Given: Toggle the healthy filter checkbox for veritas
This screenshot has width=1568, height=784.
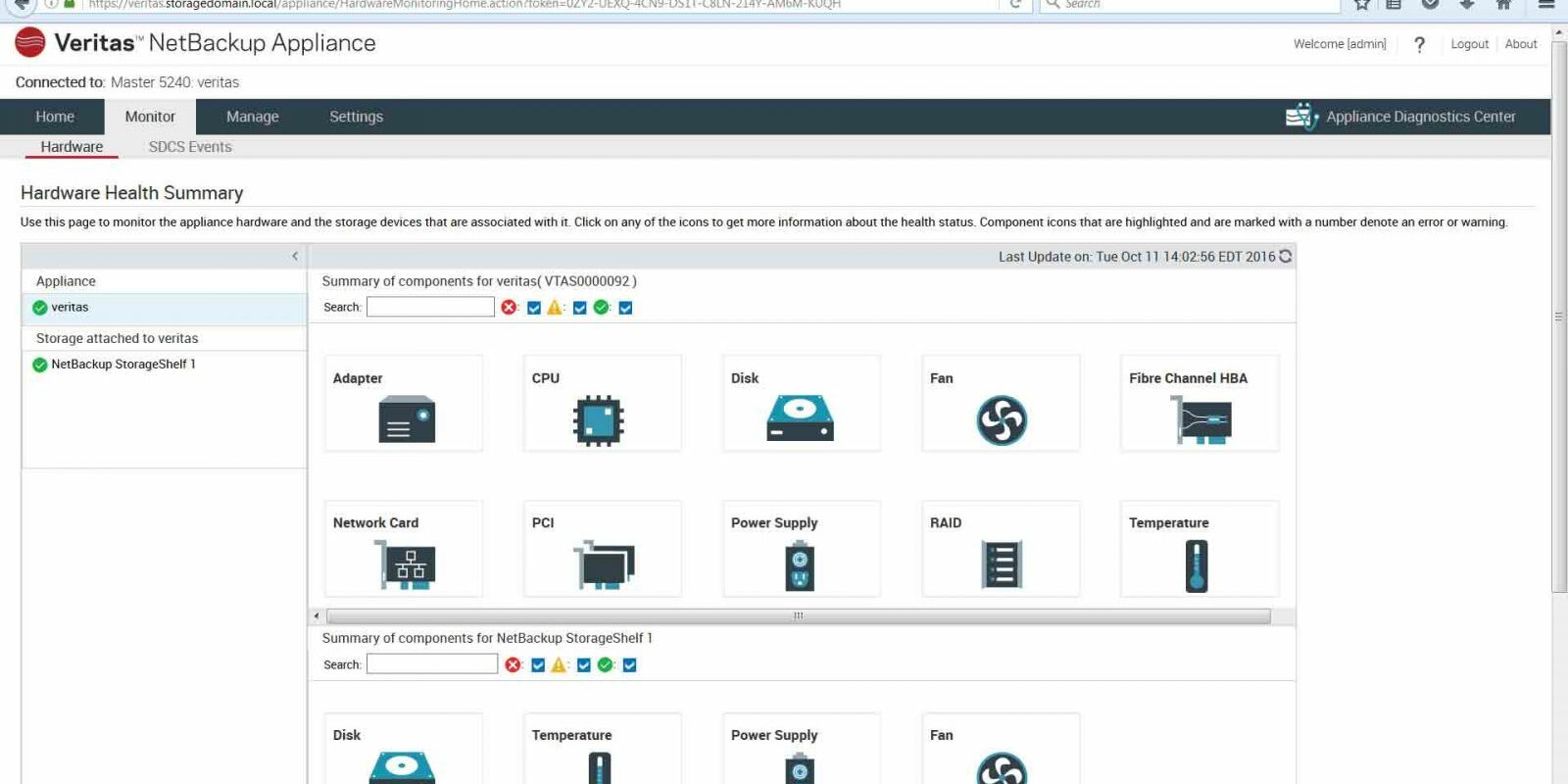Looking at the screenshot, I should (x=626, y=308).
